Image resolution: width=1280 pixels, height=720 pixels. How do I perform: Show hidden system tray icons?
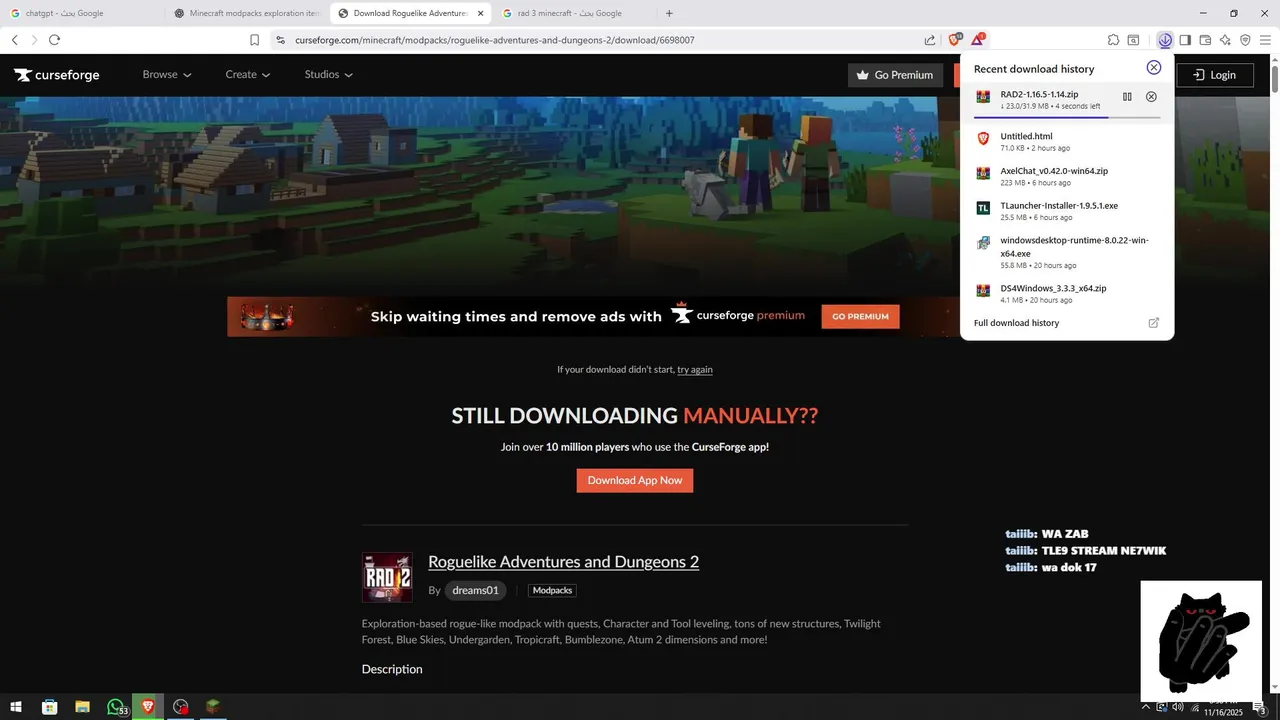point(1146,707)
